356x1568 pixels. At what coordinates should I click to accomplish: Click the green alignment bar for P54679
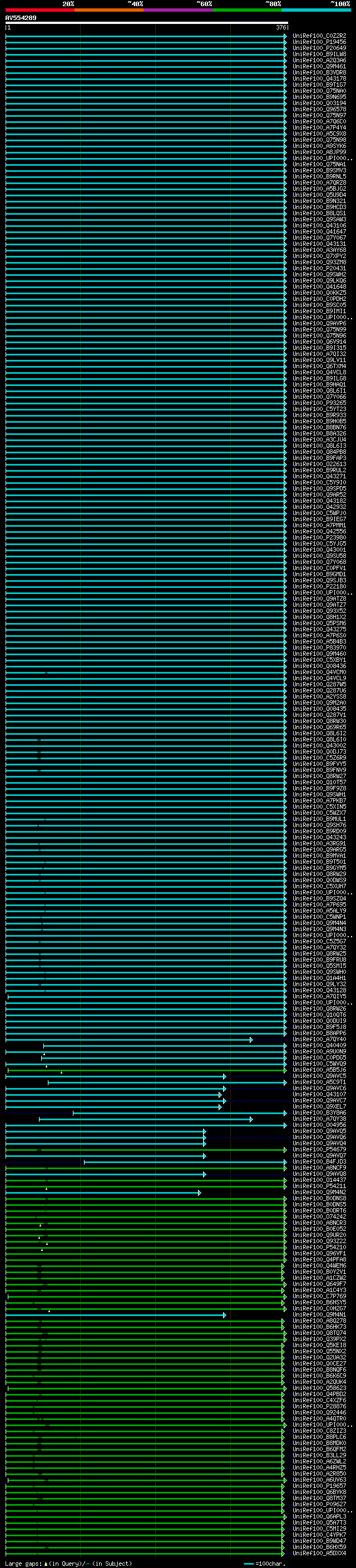point(145,1149)
